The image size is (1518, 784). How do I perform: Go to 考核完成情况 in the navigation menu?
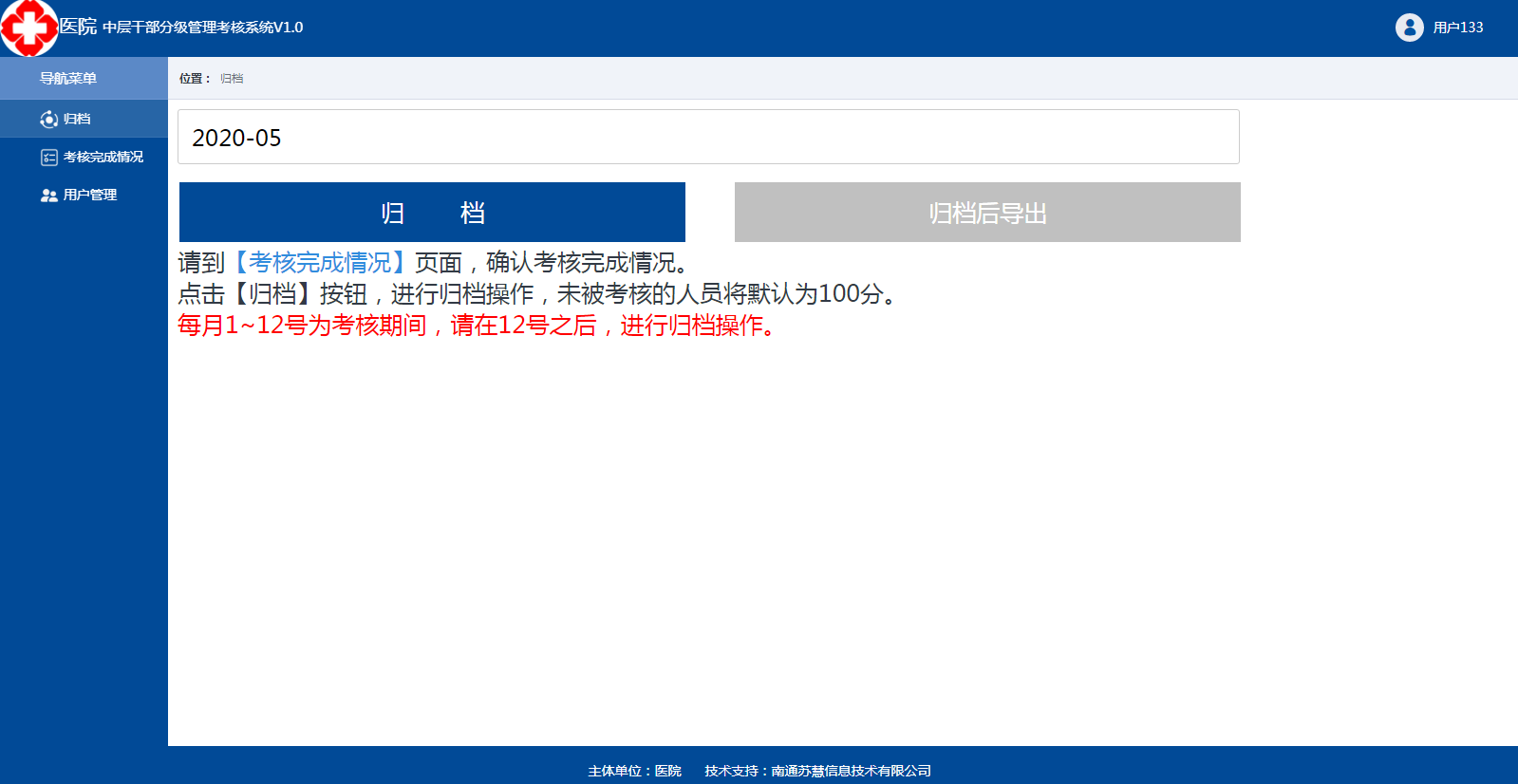tap(103, 158)
